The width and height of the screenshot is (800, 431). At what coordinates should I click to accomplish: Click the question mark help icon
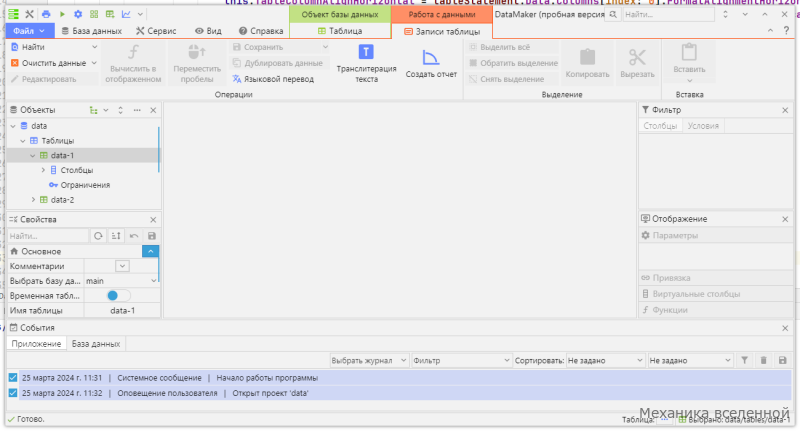coord(786,31)
